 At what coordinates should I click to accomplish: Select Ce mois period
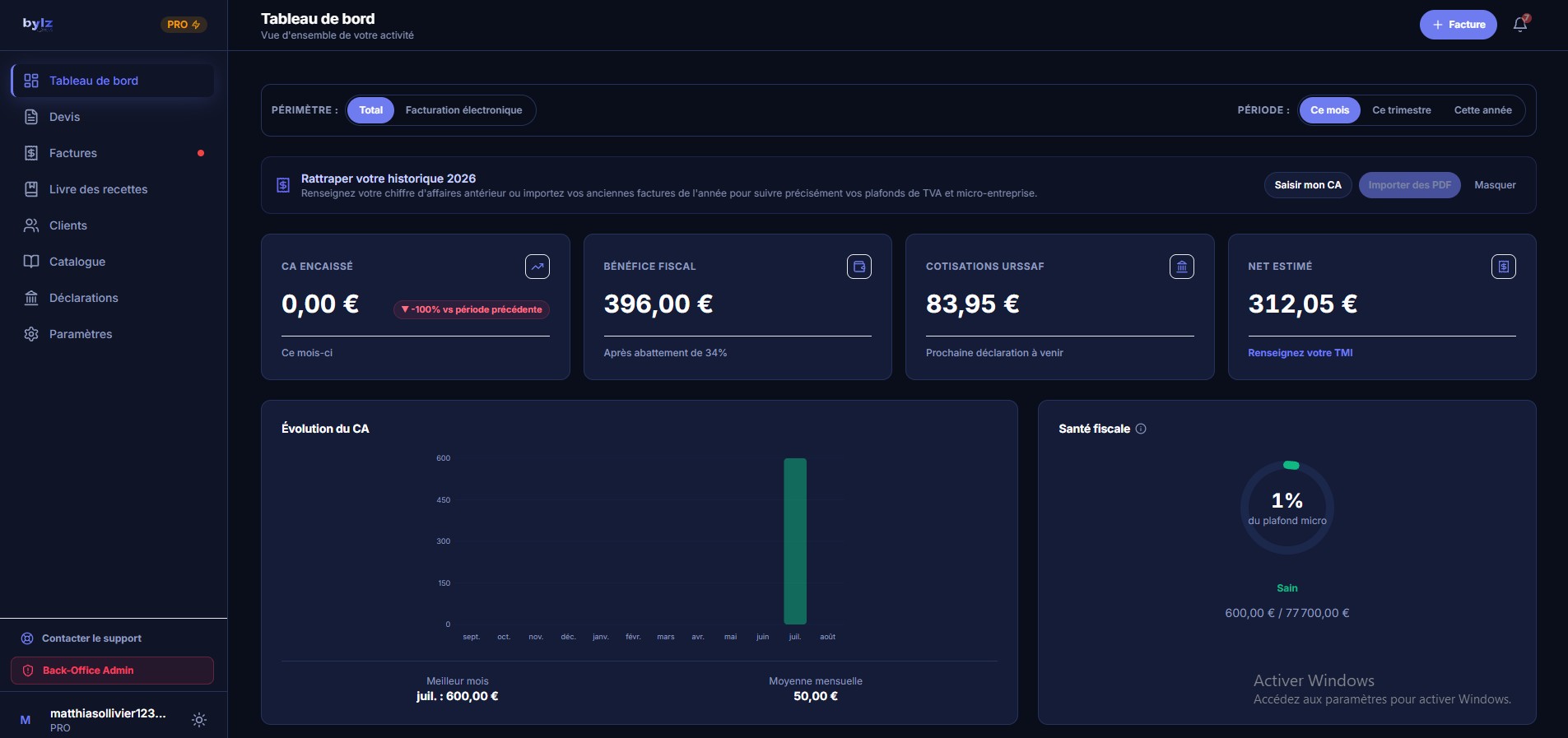[1329, 110]
